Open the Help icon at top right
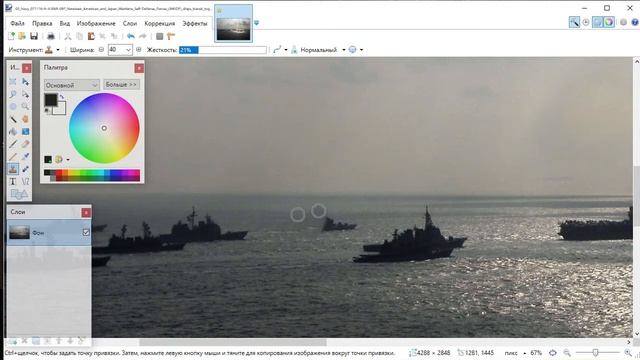Screen dimensions: 640x360 [x=635, y=22]
